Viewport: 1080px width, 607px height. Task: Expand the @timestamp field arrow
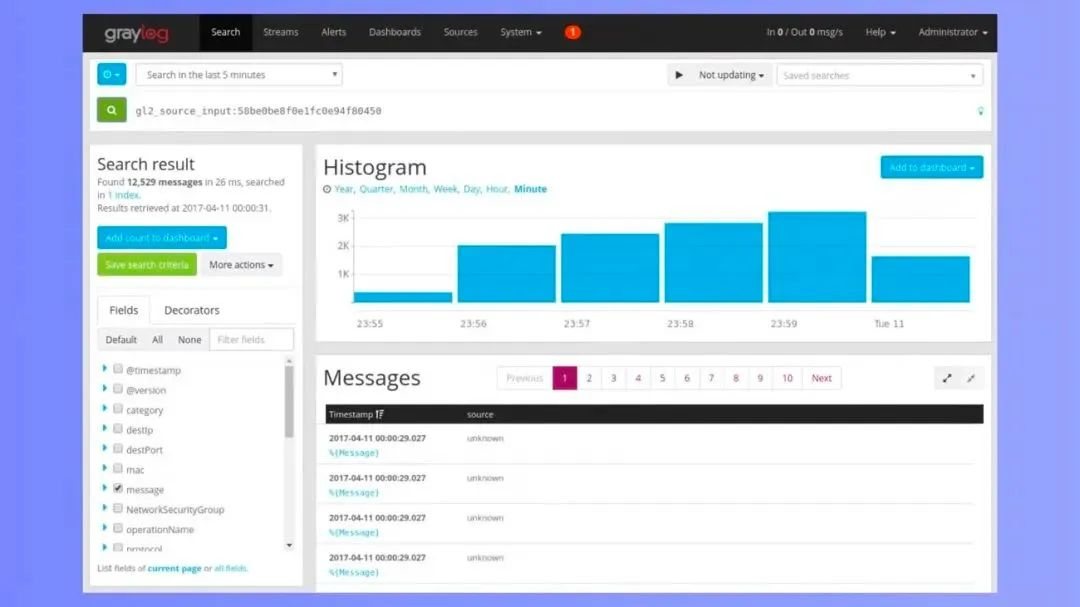click(x=105, y=369)
